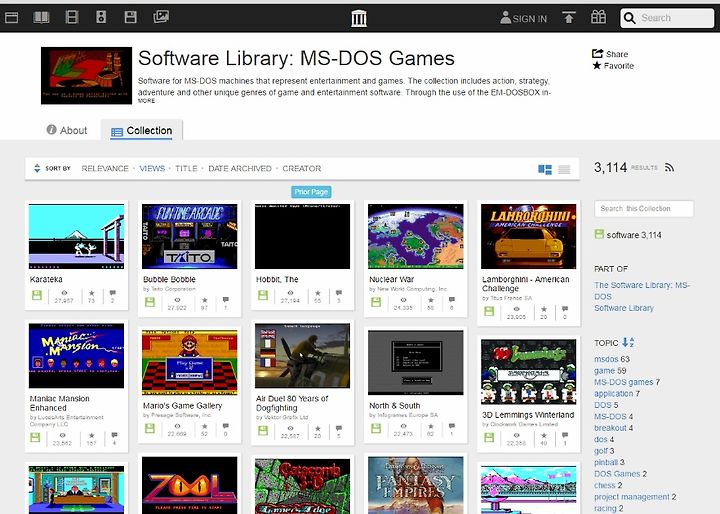Switch to tile grid view
The width and height of the screenshot is (720, 514).
[x=545, y=169]
